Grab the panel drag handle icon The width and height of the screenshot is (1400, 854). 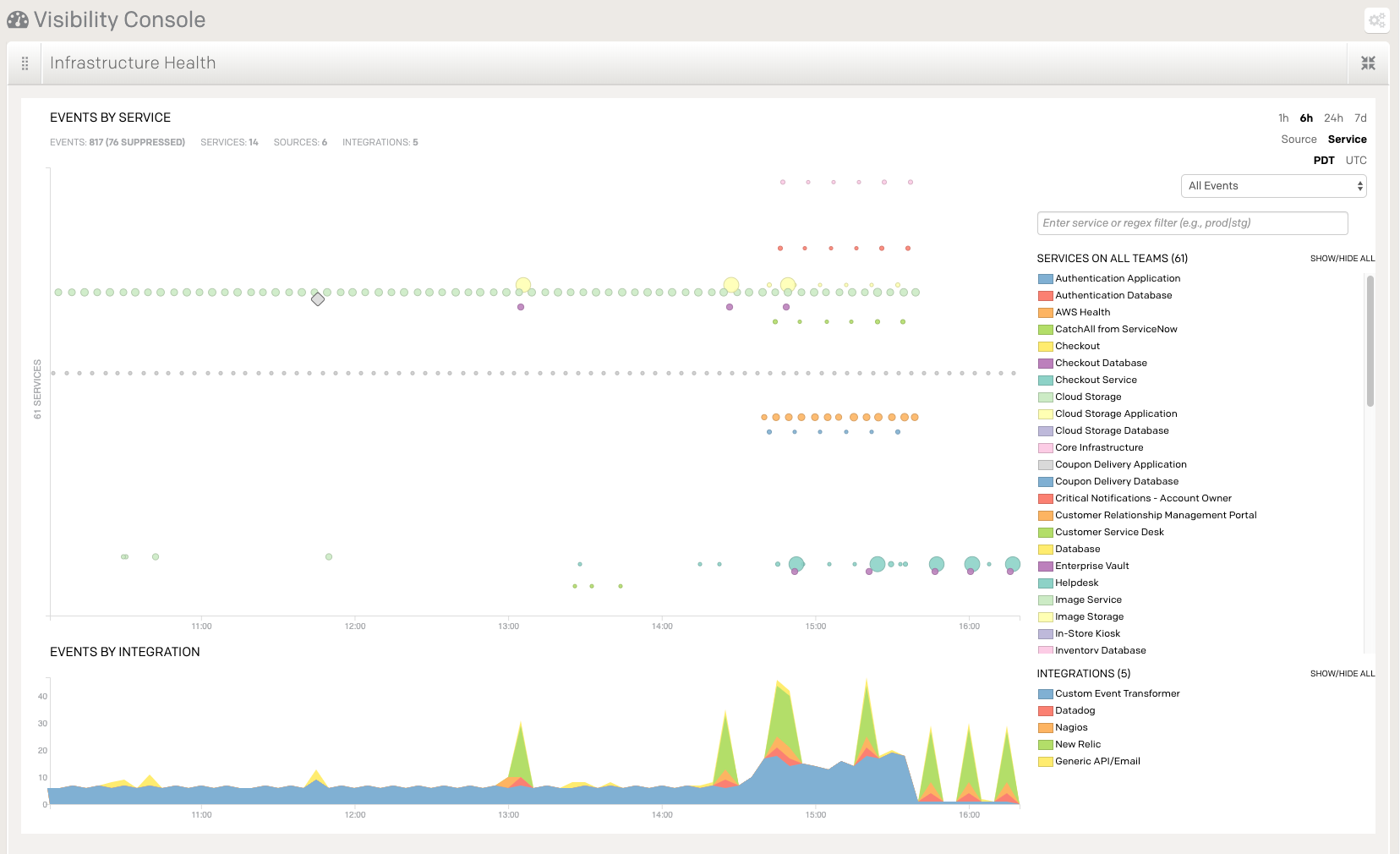coord(25,63)
